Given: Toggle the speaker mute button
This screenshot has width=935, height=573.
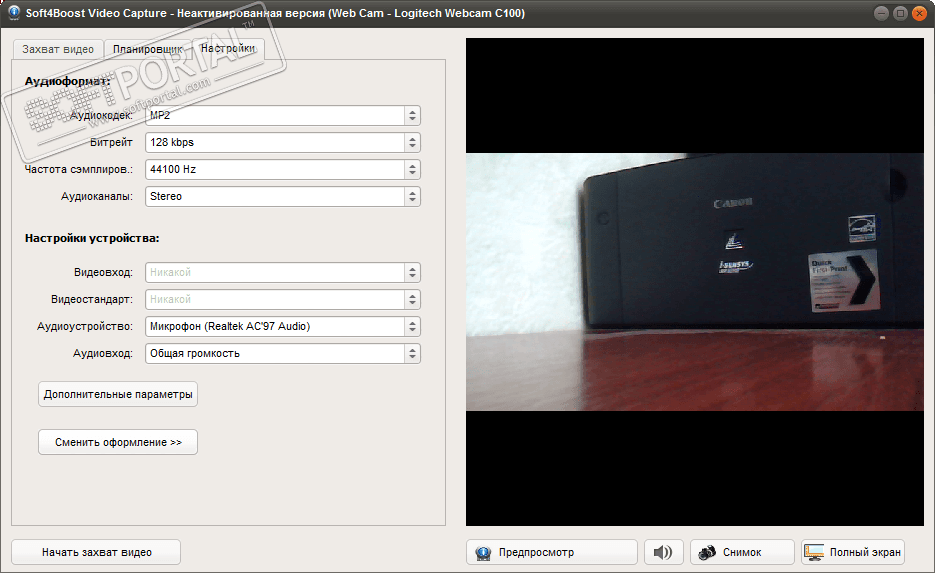Looking at the screenshot, I should [x=663, y=552].
